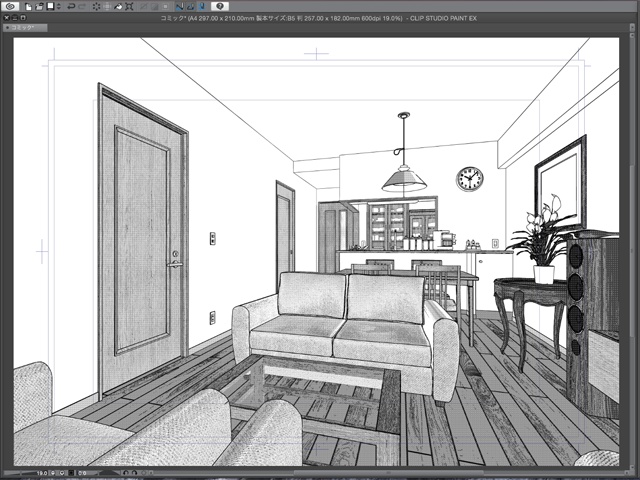Redo the last undone action
The width and height of the screenshot is (640, 480).
click(x=82, y=7)
